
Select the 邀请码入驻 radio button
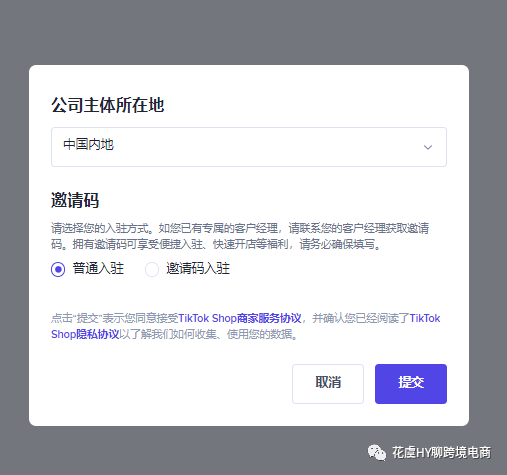point(152,269)
